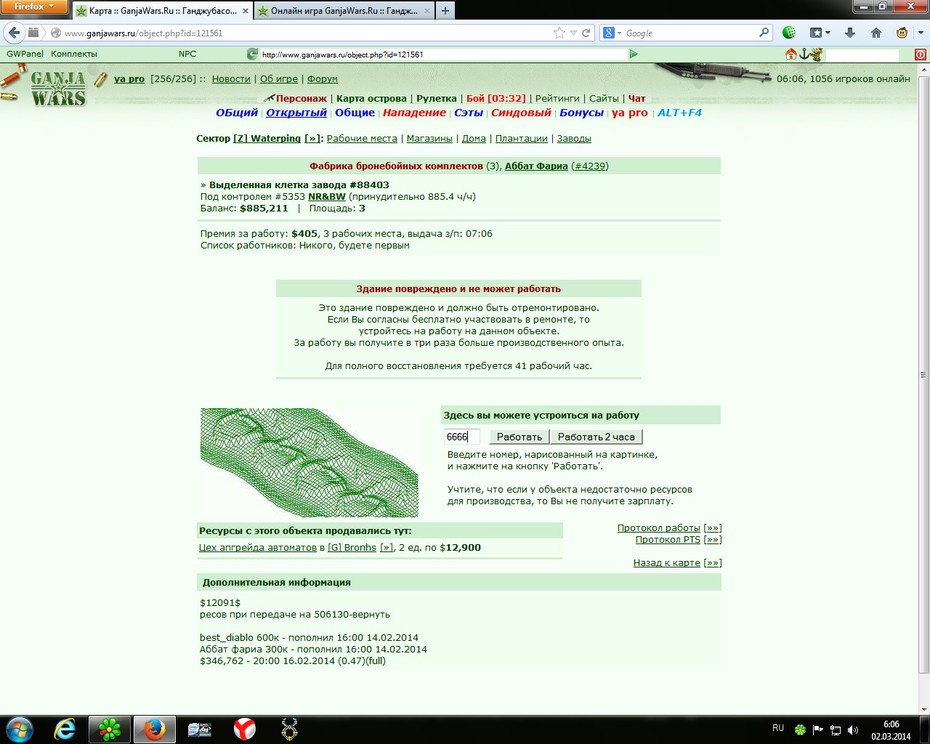The image size is (930, 744).
Task: Open the Форум link
Action: point(322,79)
